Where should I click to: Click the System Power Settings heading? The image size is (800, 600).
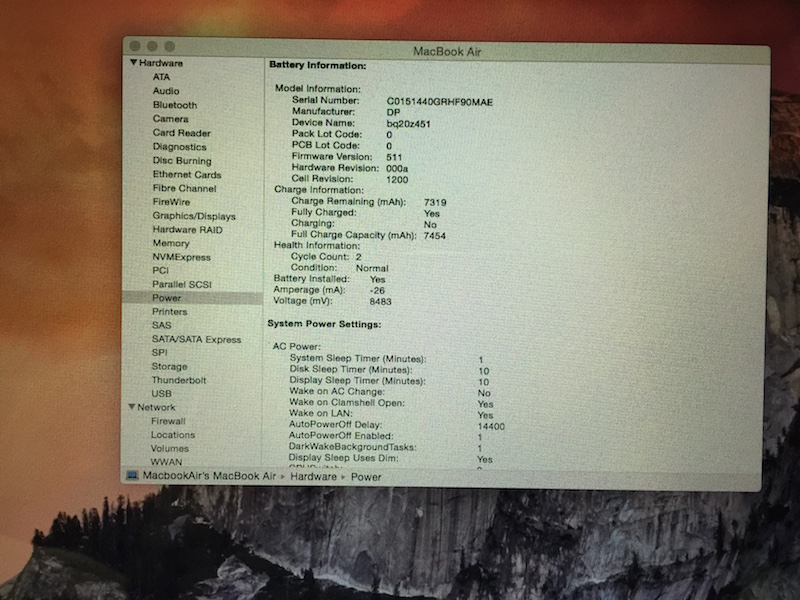324,324
